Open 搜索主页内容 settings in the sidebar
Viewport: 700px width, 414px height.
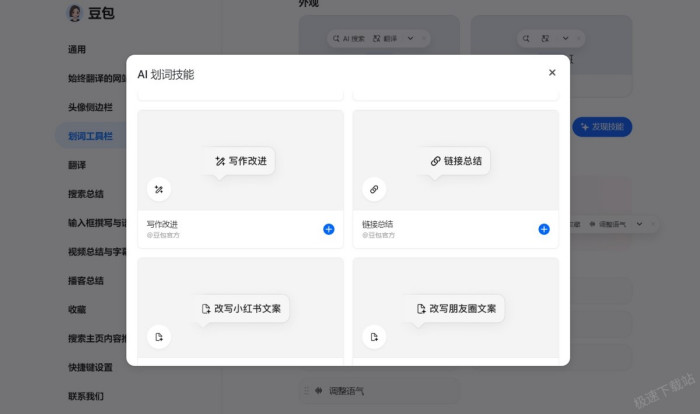click(97, 338)
